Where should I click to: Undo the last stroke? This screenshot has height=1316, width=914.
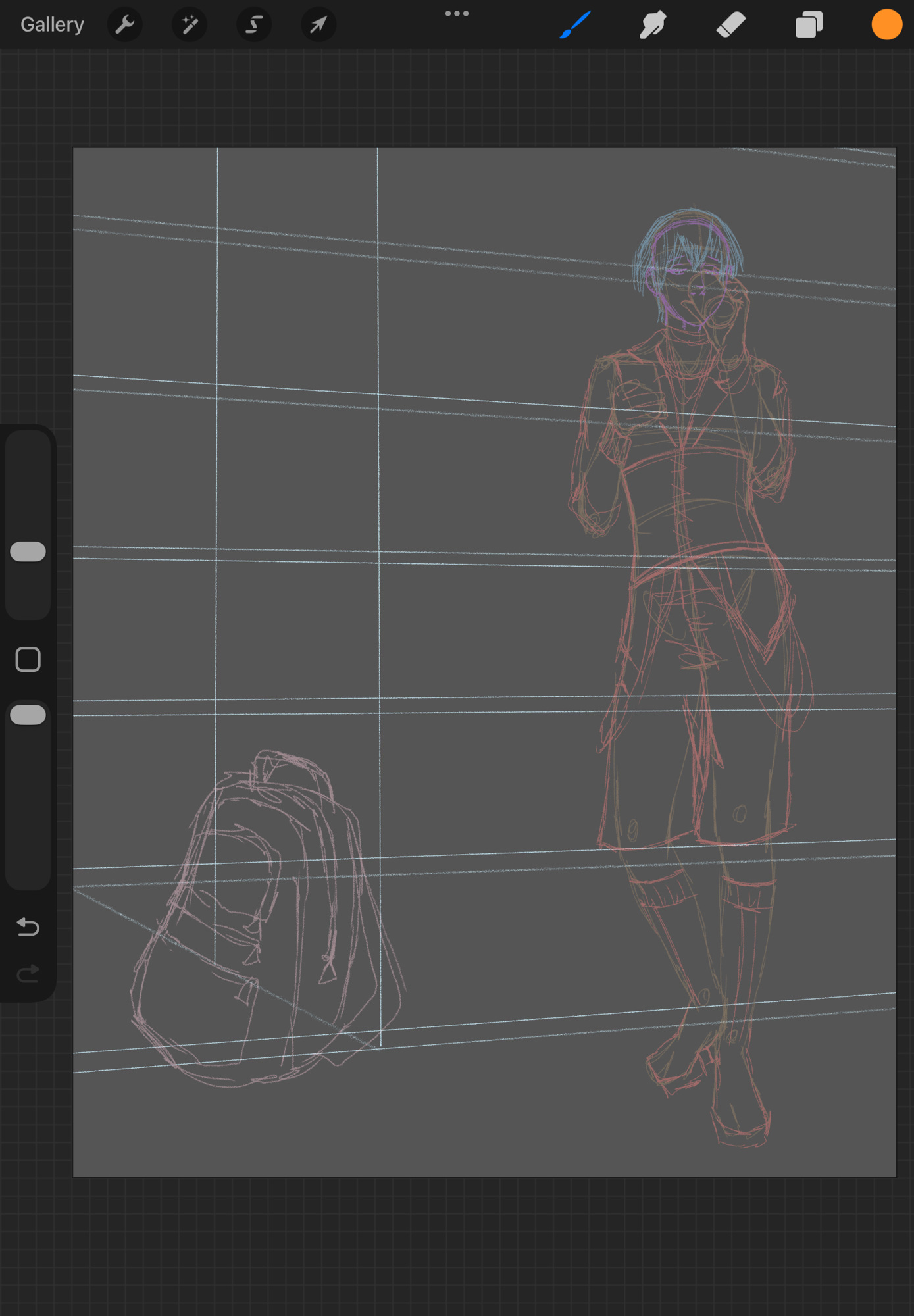tap(28, 927)
